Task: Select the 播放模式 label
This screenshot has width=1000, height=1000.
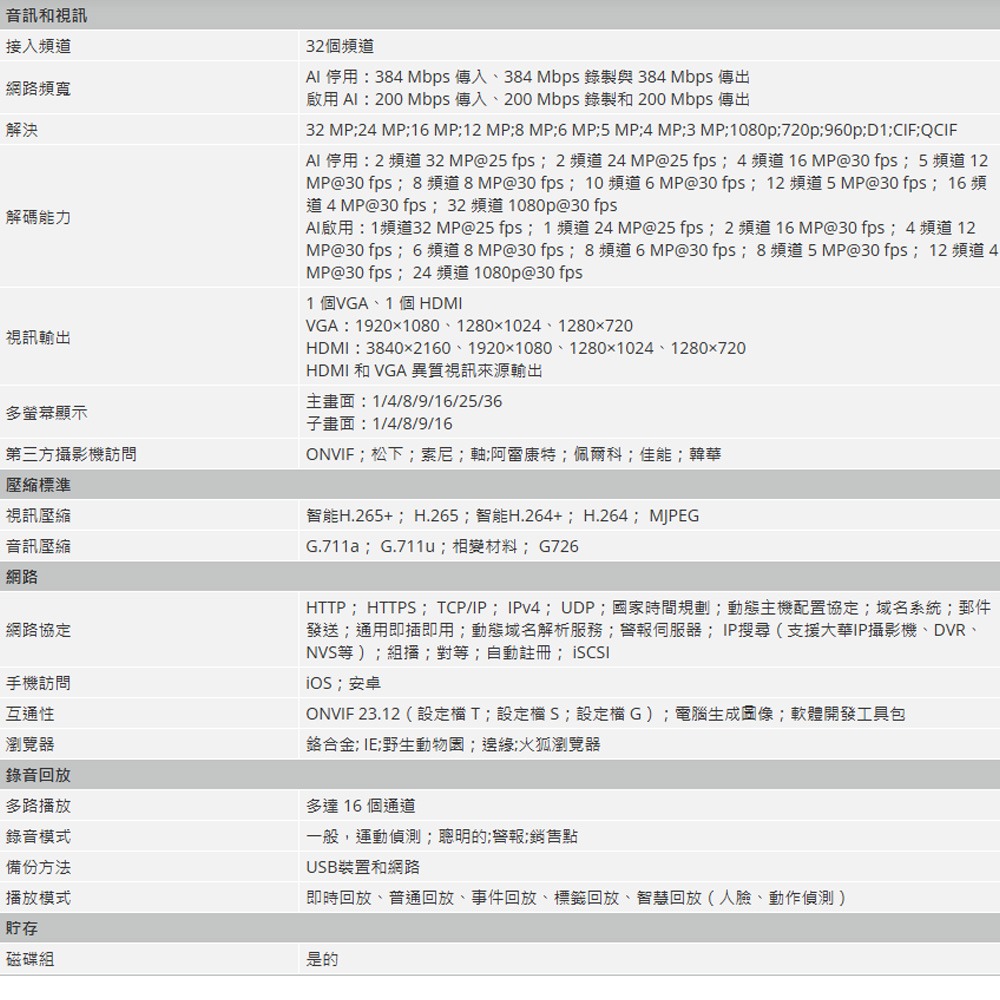Action: tap(38, 897)
